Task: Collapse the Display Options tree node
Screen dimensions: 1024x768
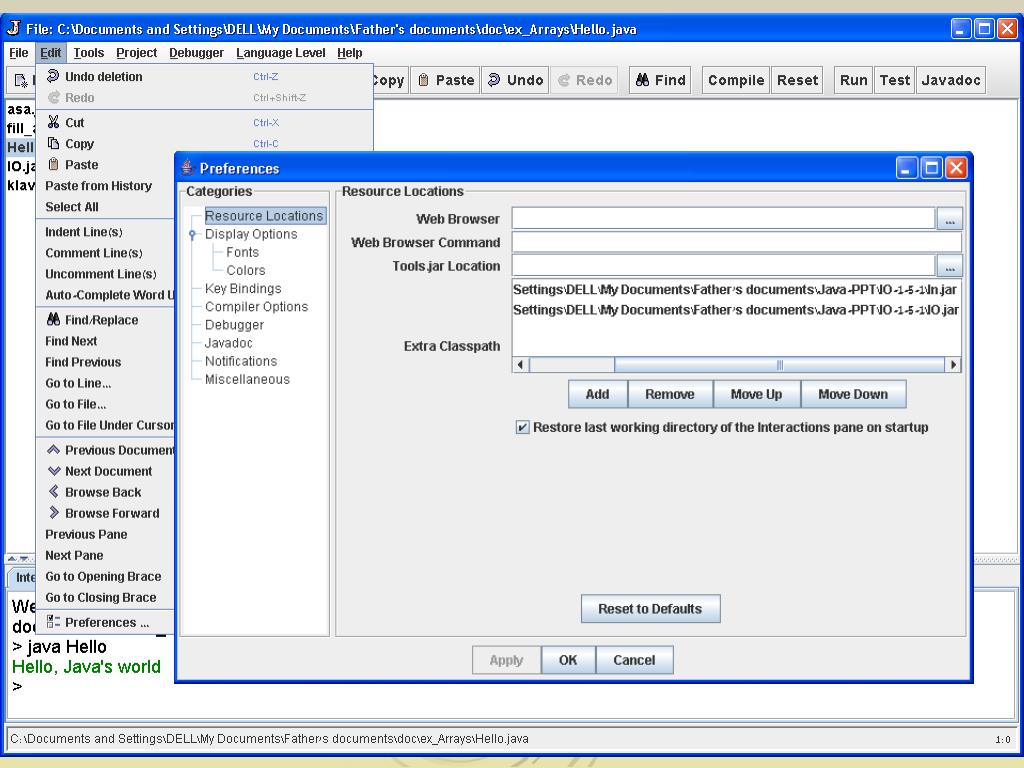Action: point(192,234)
